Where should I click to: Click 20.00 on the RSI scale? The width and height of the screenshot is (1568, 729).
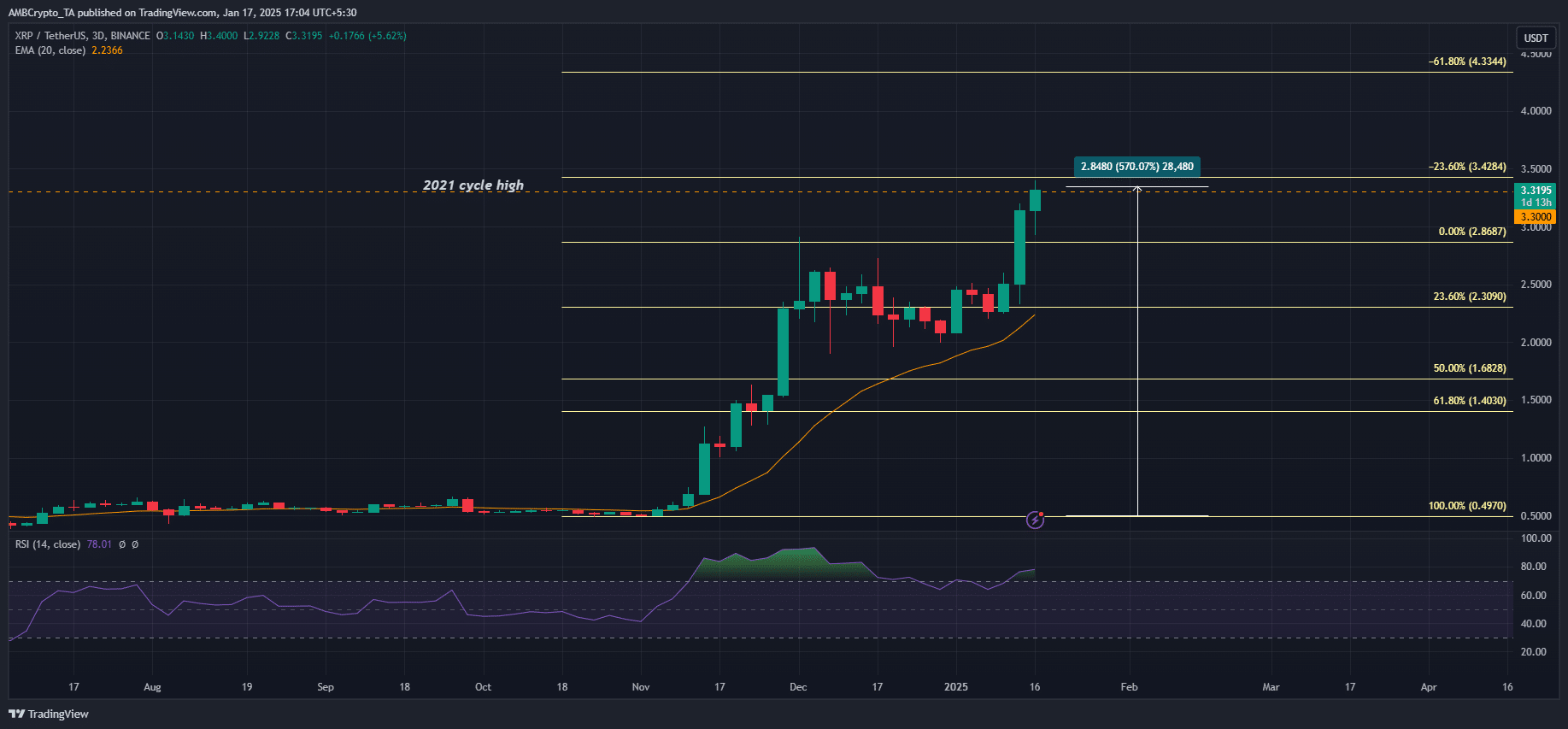1533,652
